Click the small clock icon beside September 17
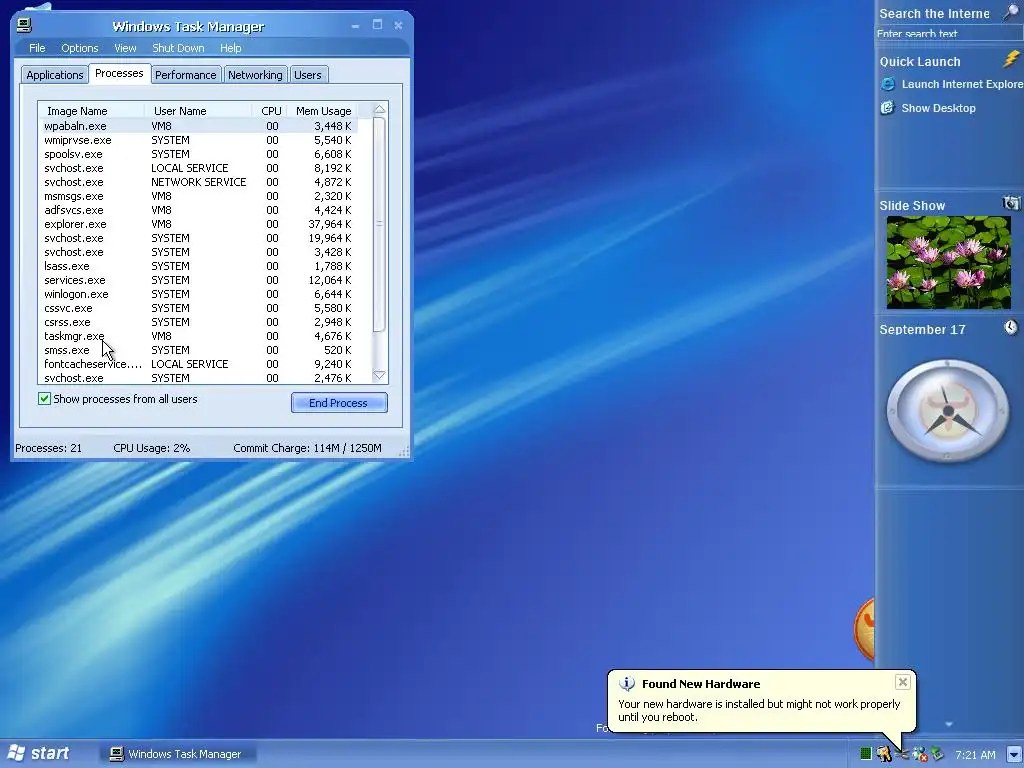The height and width of the screenshot is (768, 1024). [1011, 327]
